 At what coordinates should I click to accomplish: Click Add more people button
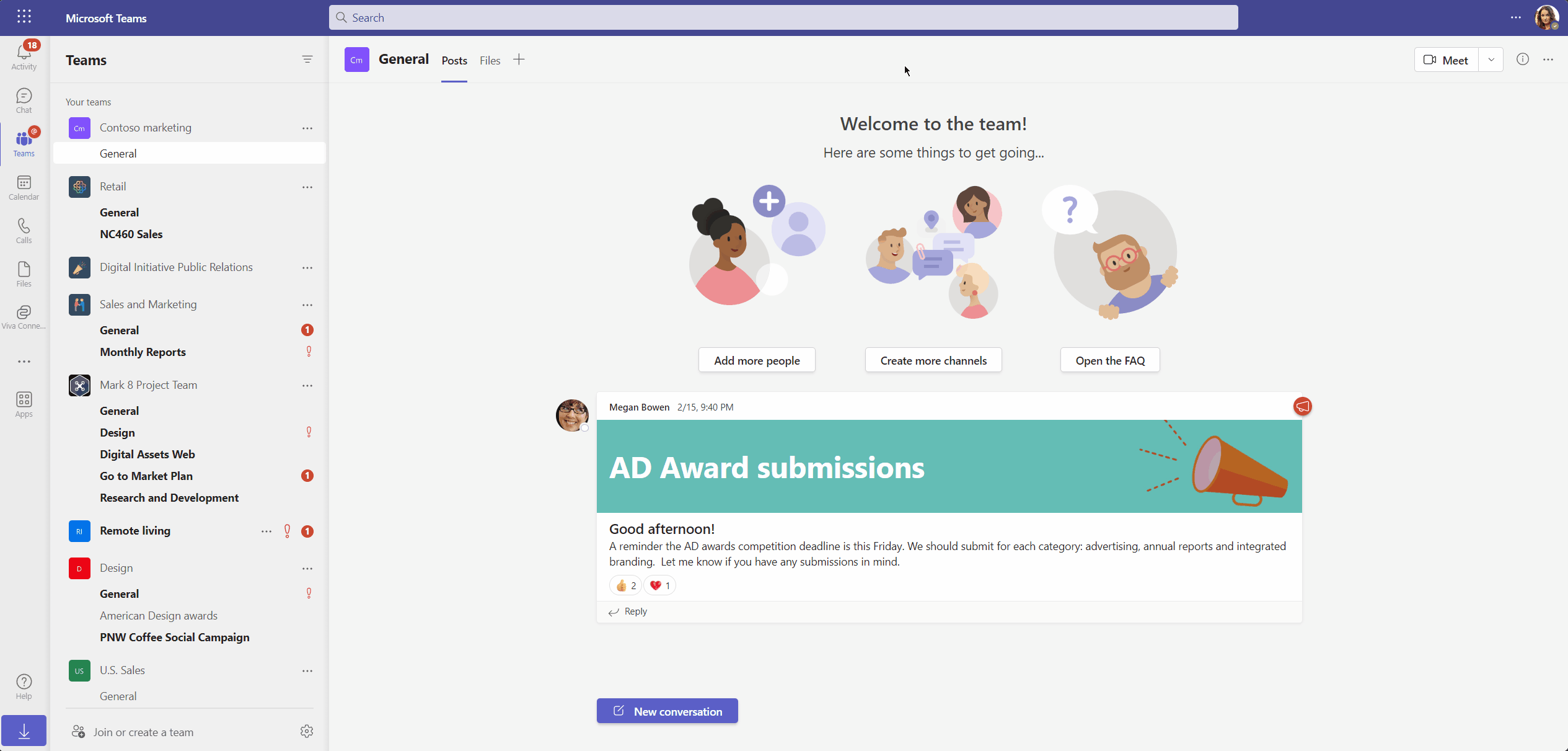pos(756,360)
